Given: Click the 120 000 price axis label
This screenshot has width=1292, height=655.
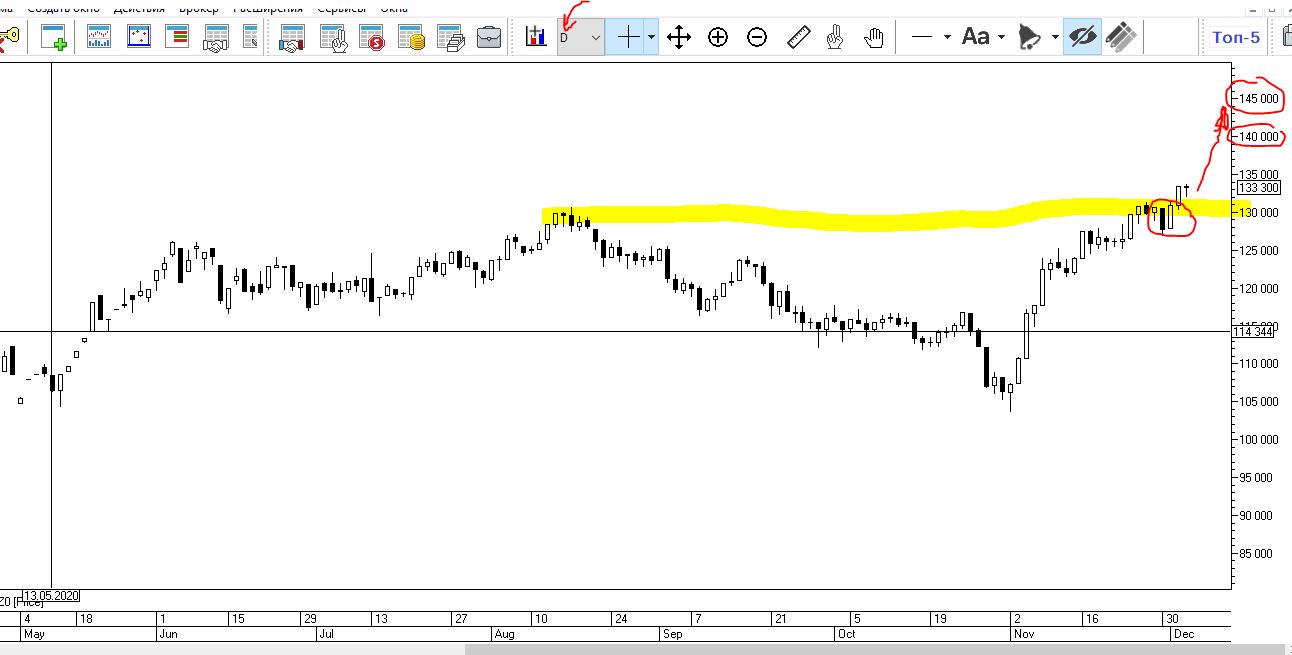Looking at the screenshot, I should [x=1259, y=288].
